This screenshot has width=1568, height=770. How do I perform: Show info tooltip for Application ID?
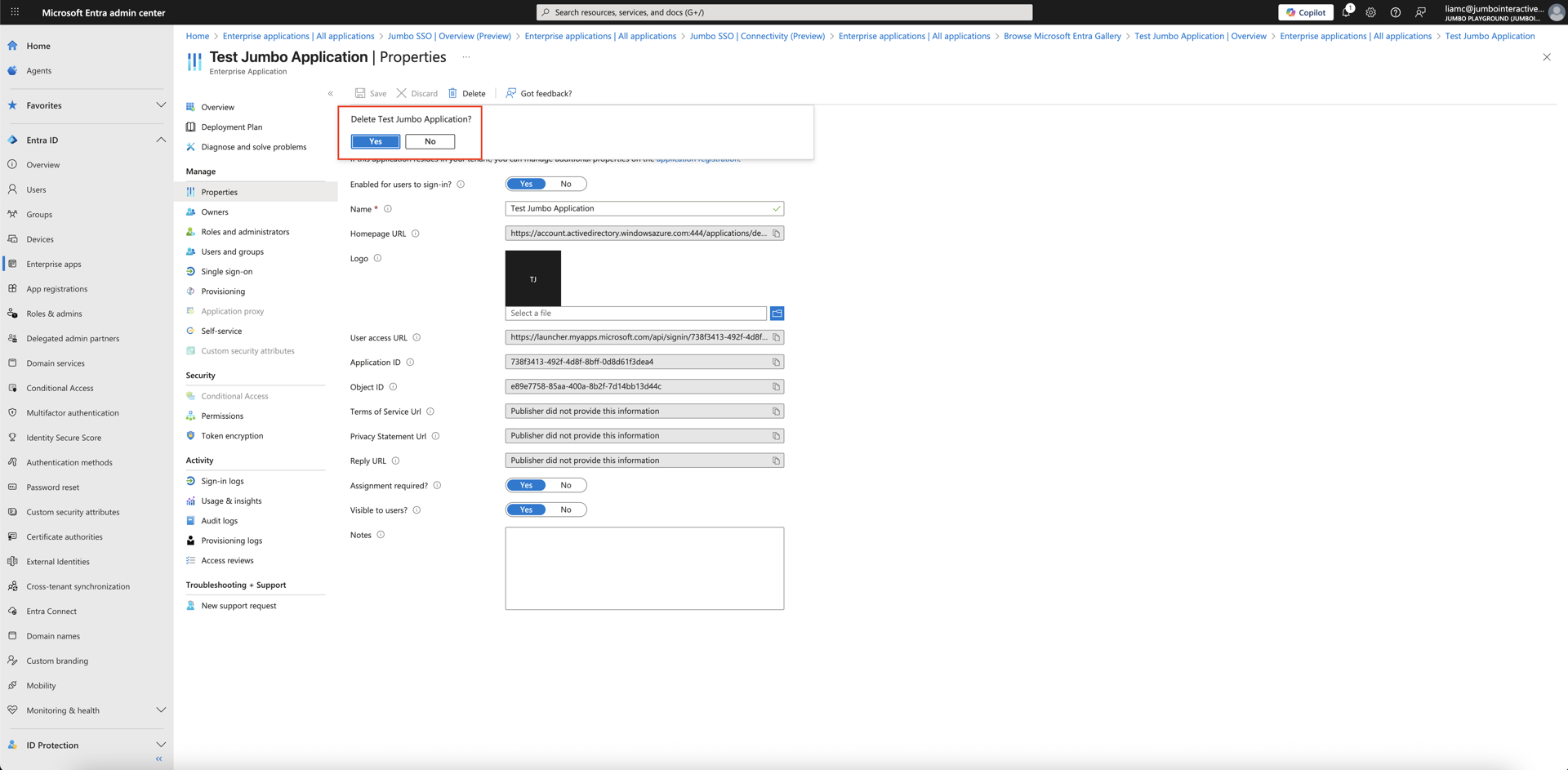[410, 363]
